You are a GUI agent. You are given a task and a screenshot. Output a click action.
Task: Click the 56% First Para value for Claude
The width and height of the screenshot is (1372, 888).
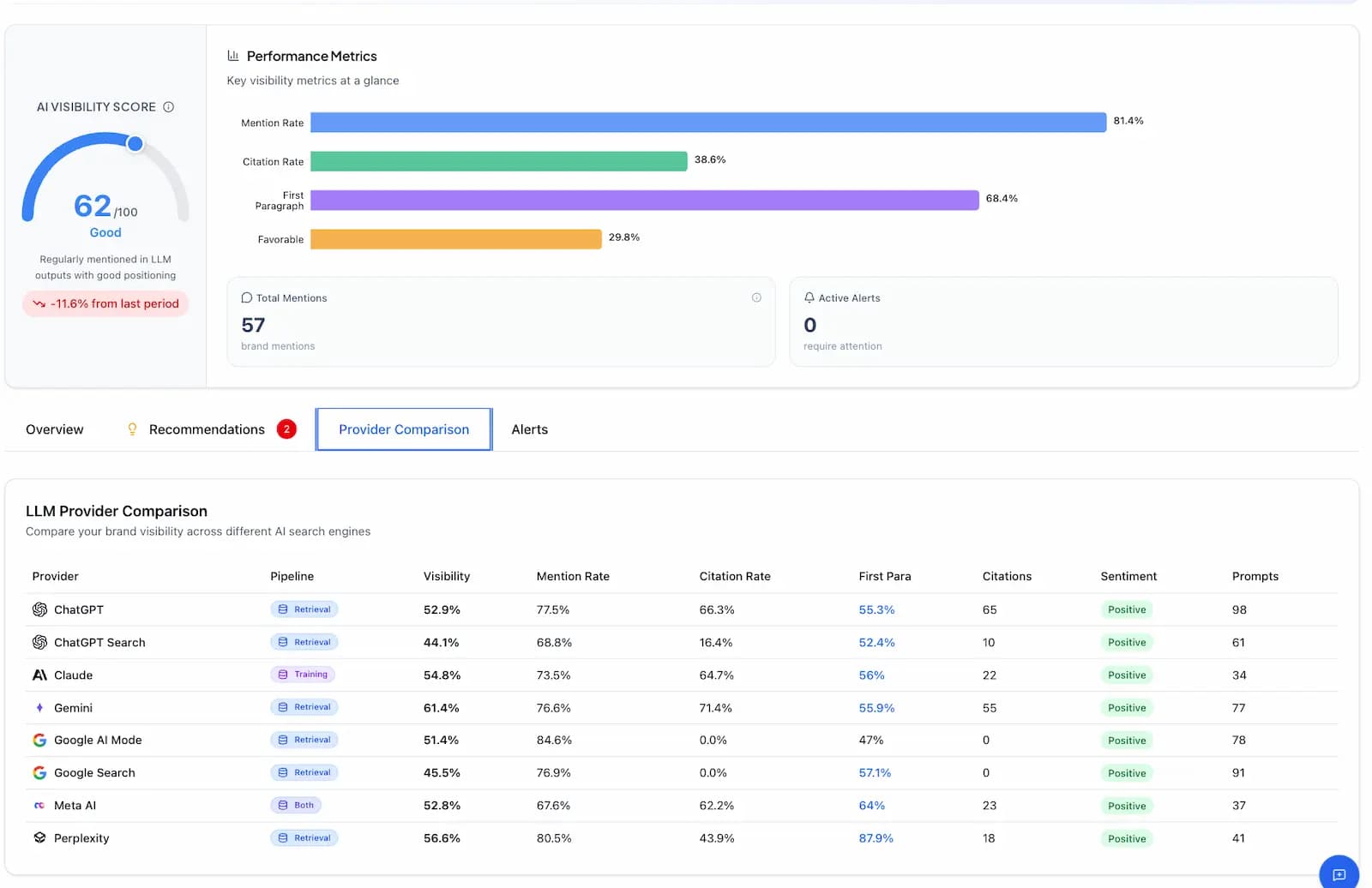[872, 675]
